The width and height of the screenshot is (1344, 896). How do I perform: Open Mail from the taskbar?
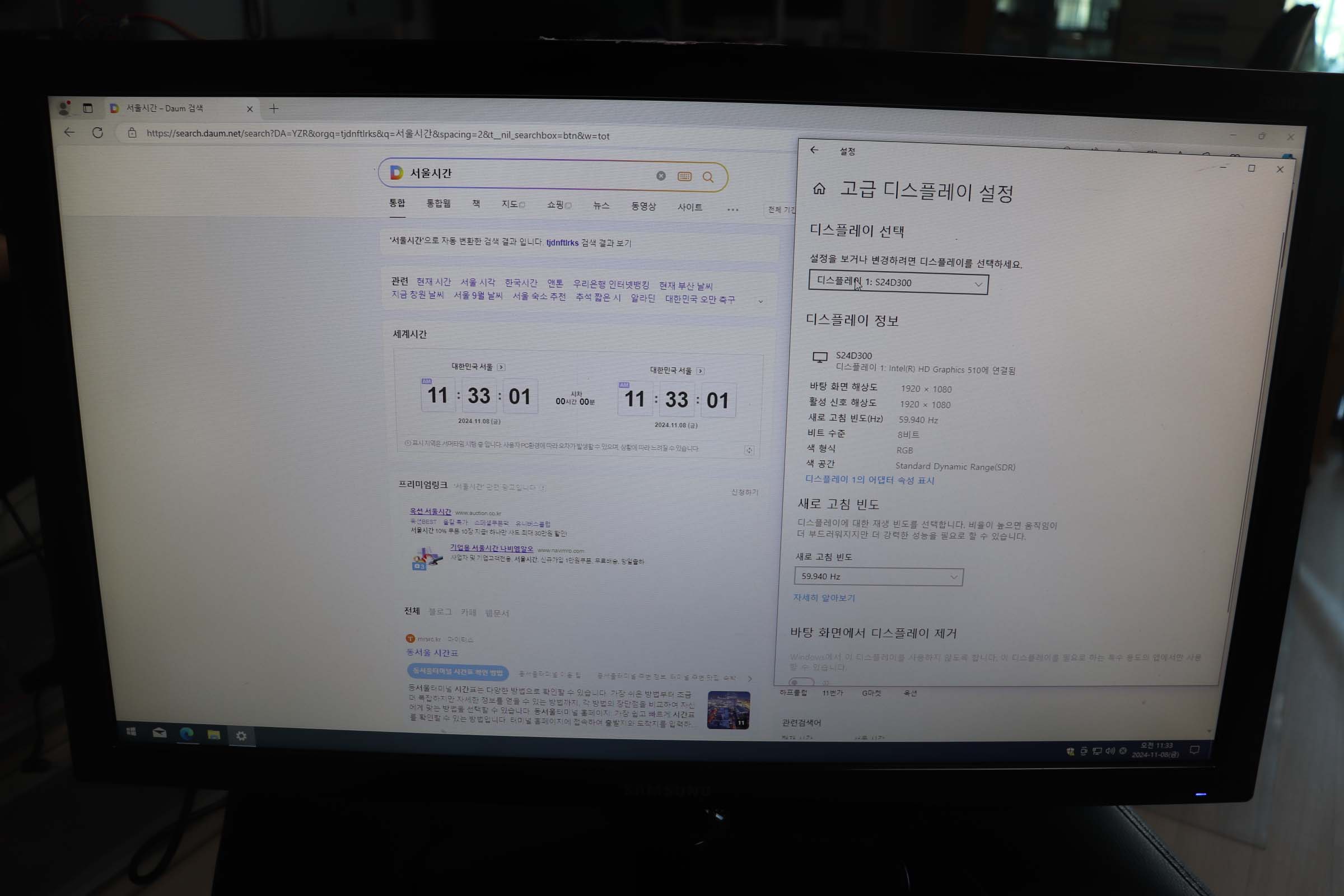[x=160, y=732]
